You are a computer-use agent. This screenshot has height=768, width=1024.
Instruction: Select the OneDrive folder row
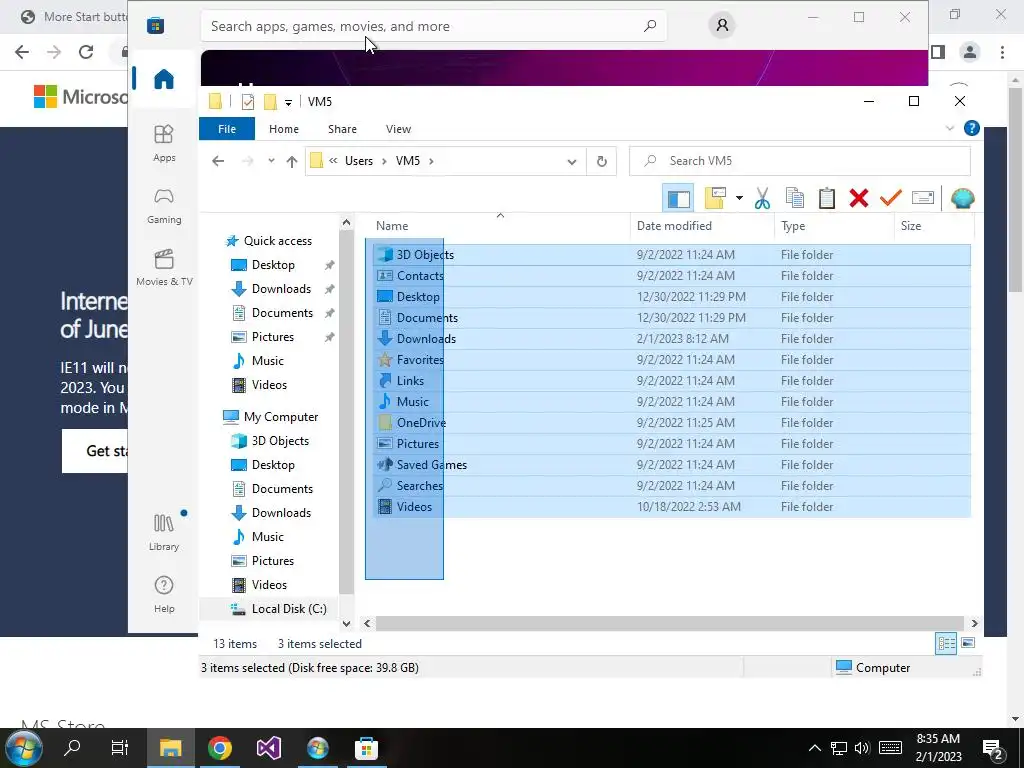672,423
